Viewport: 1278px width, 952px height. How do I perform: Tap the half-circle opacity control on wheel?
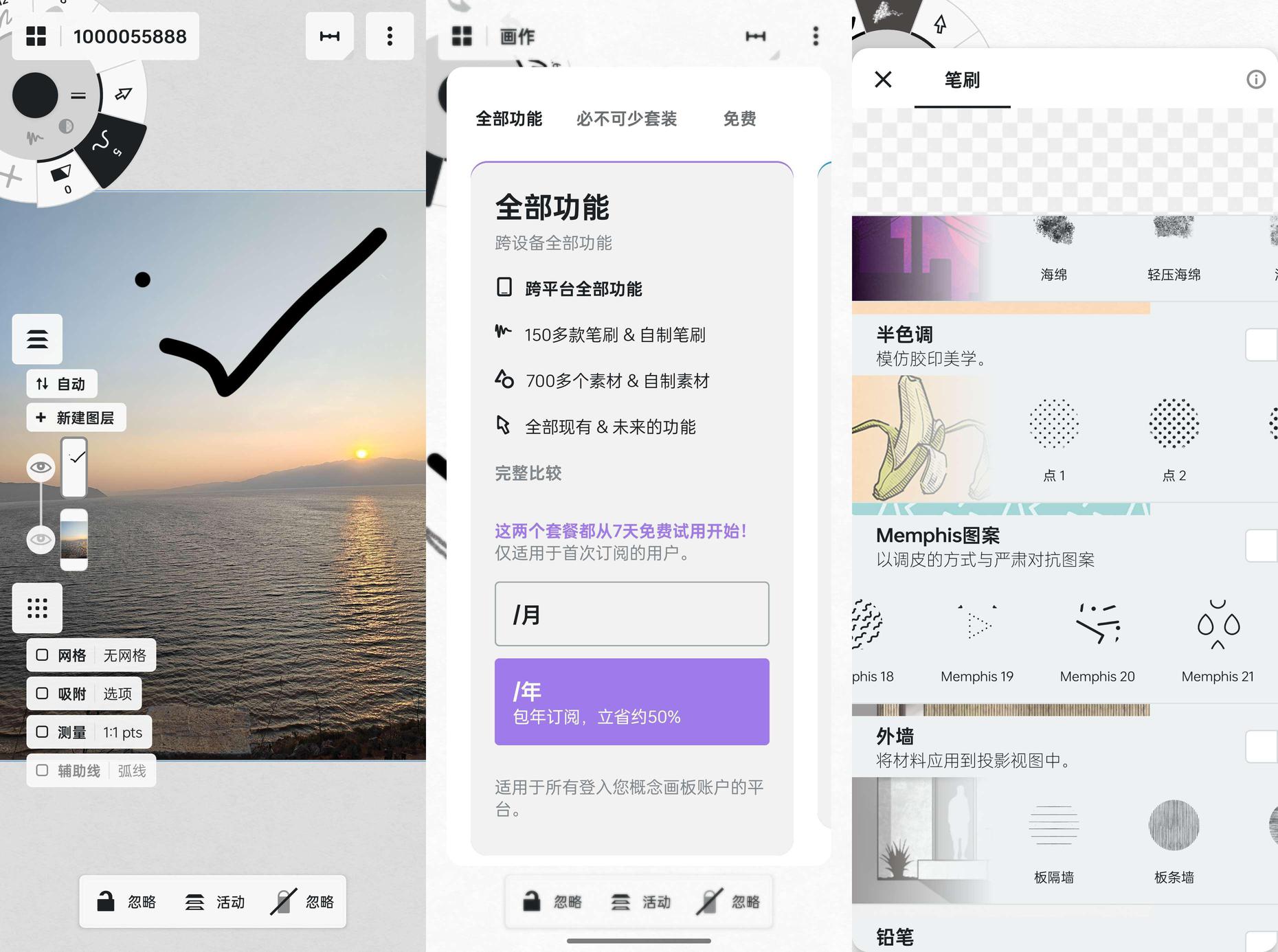click(x=66, y=126)
